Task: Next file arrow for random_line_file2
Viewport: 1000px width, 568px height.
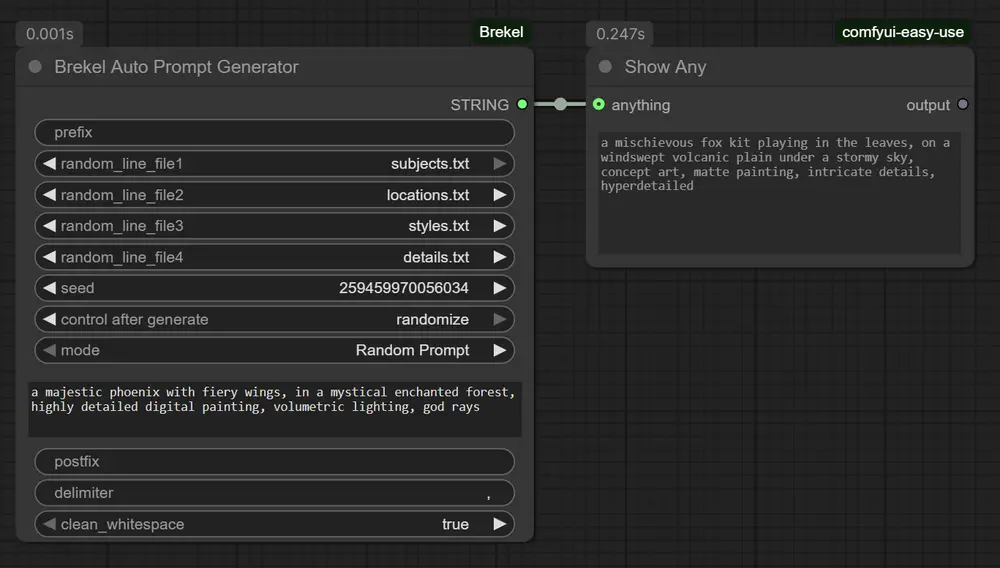Action: pos(500,195)
